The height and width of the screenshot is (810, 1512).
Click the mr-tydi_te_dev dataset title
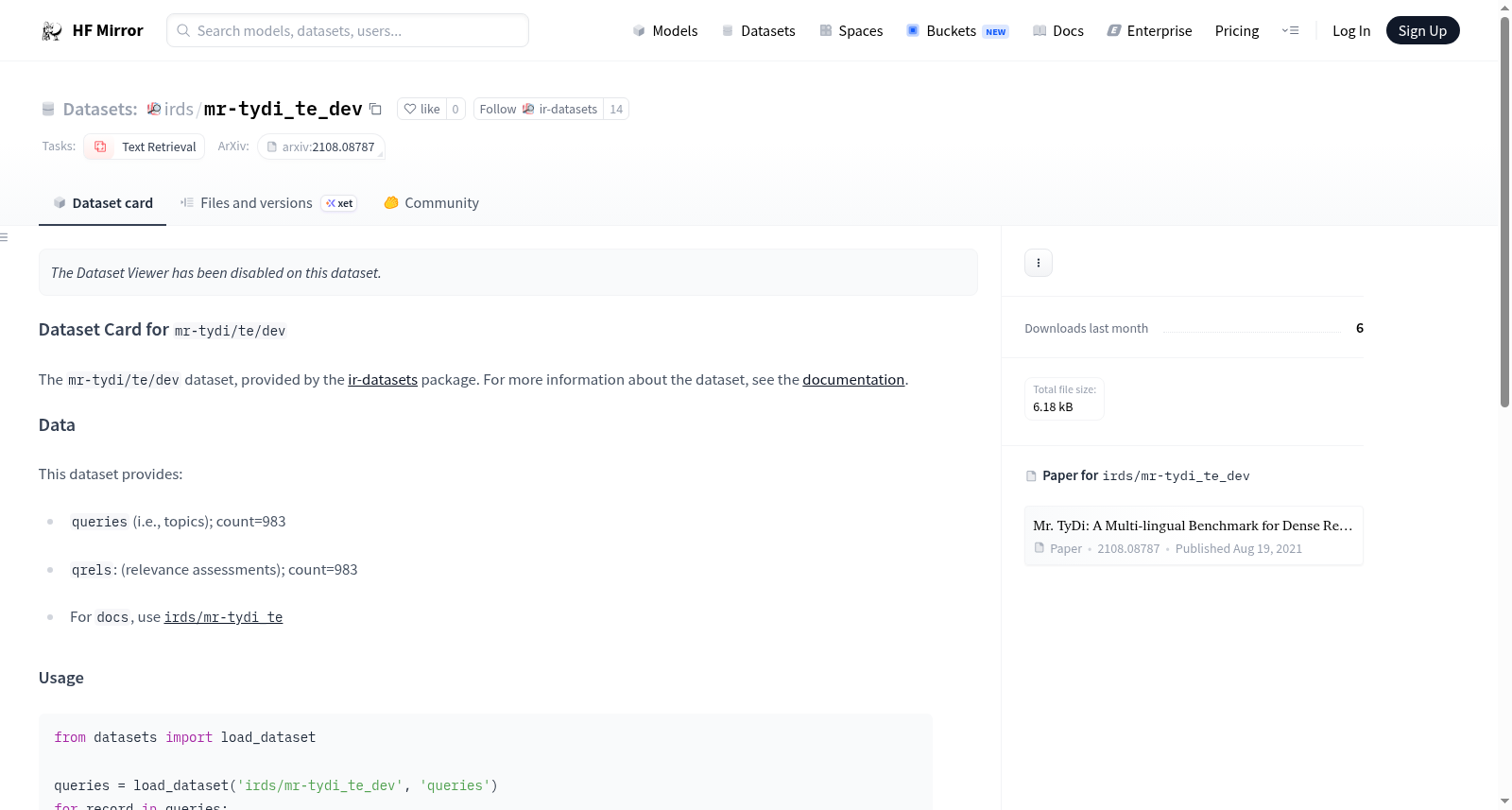(283, 109)
